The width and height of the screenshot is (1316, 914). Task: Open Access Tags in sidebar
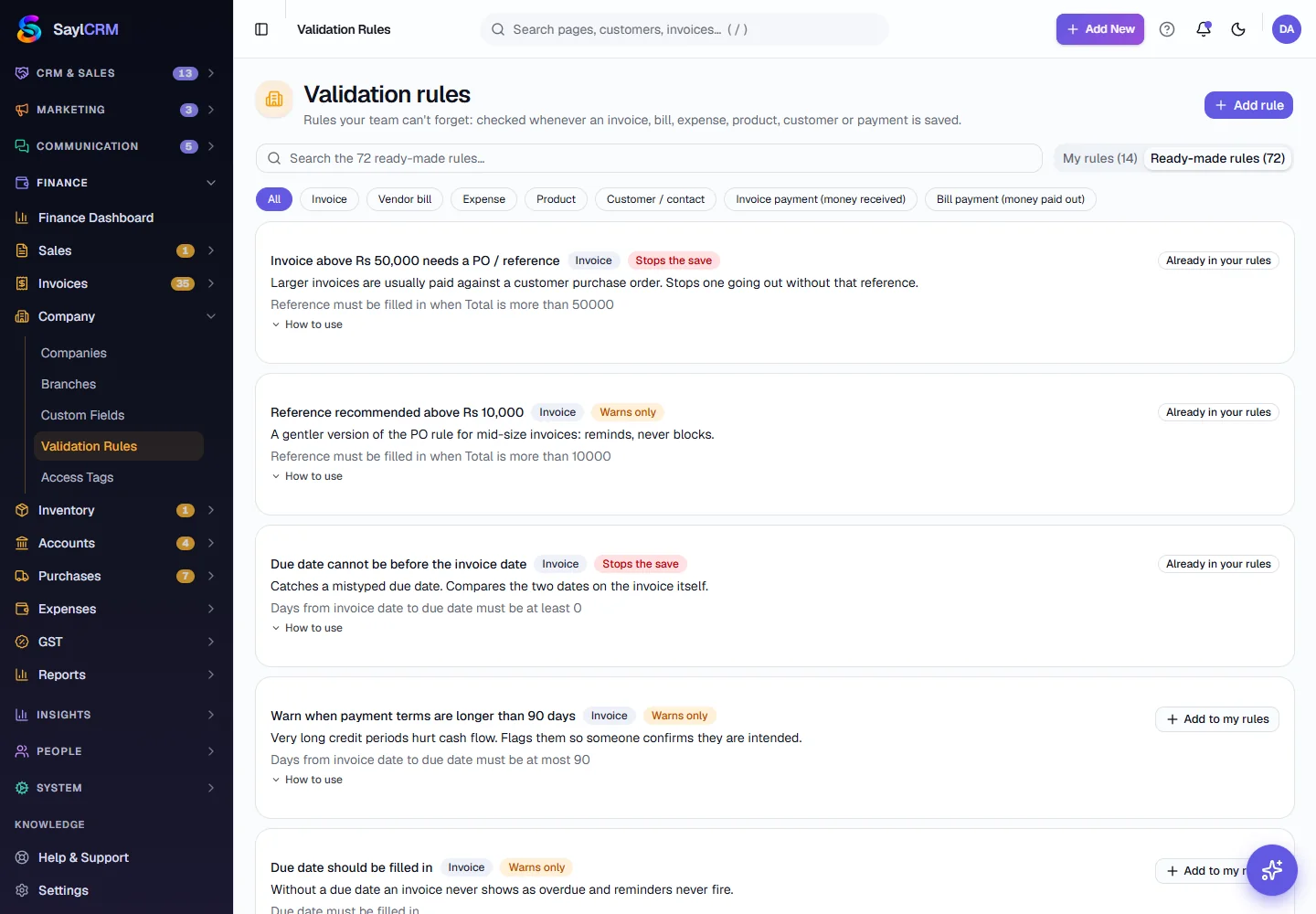pos(118,477)
